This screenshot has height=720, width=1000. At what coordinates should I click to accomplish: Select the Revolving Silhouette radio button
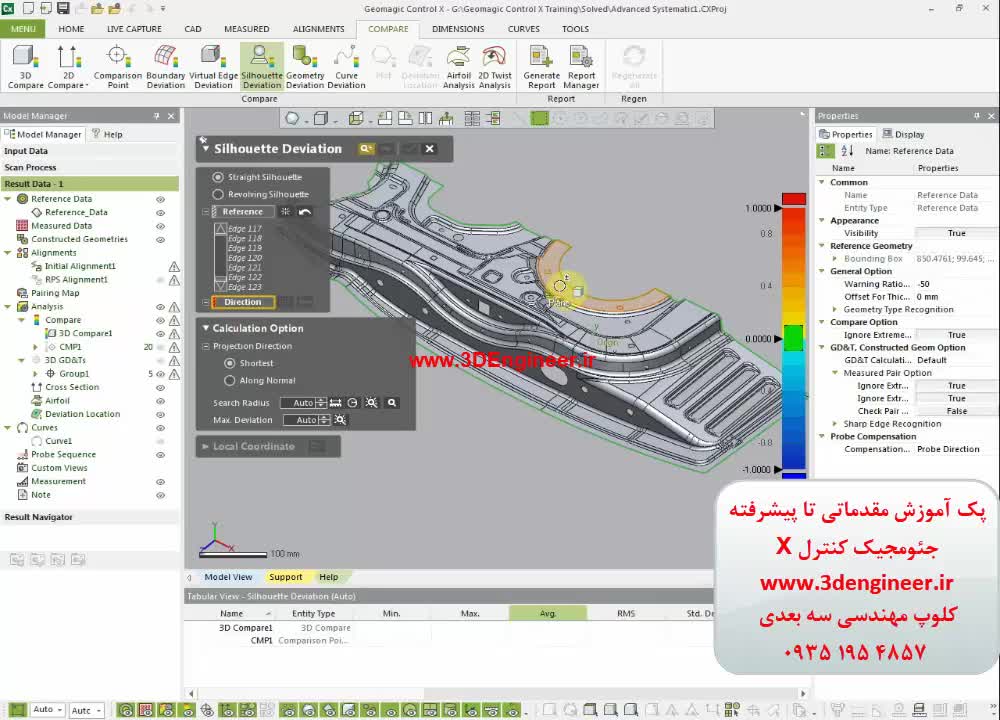point(218,194)
